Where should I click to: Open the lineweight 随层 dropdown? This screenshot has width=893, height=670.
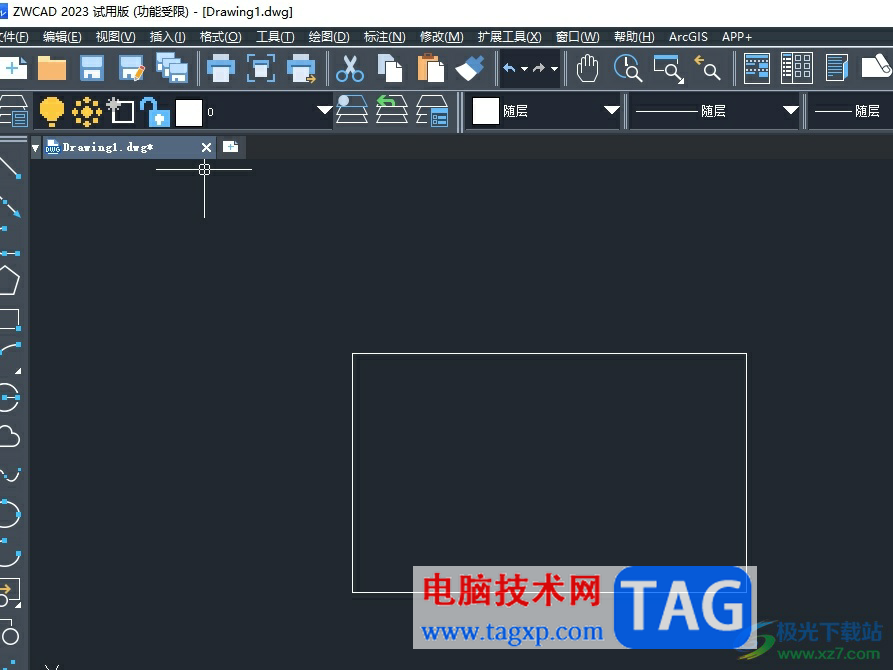click(x=850, y=111)
